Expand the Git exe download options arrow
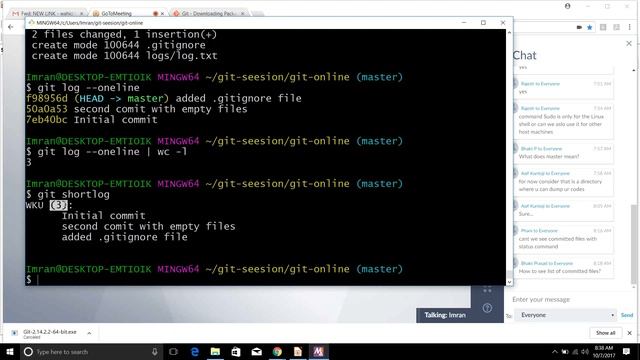The width and height of the screenshot is (640, 360). [89, 333]
